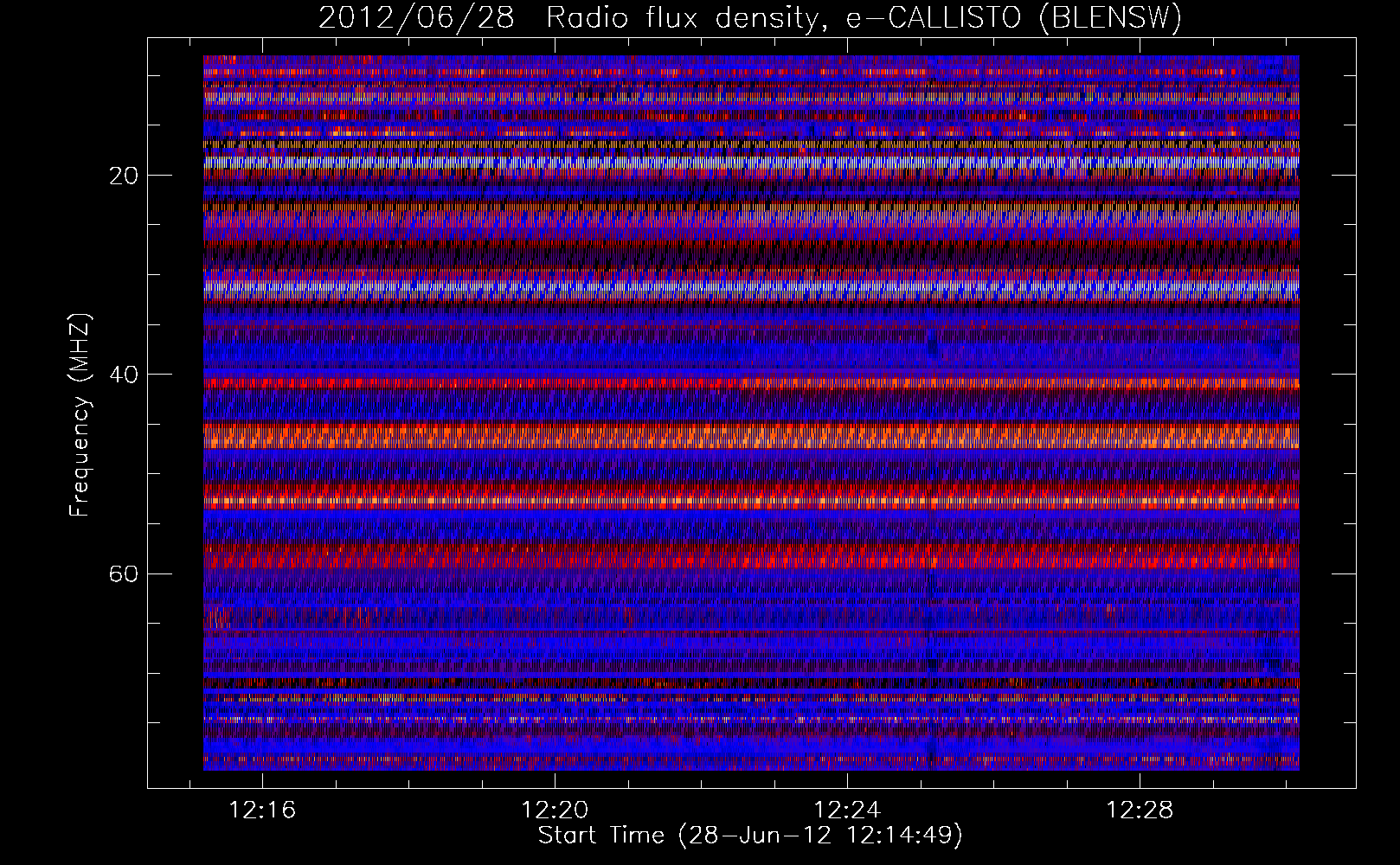Click the 12:24 time axis label
The width and height of the screenshot is (1400, 865).
847,810
